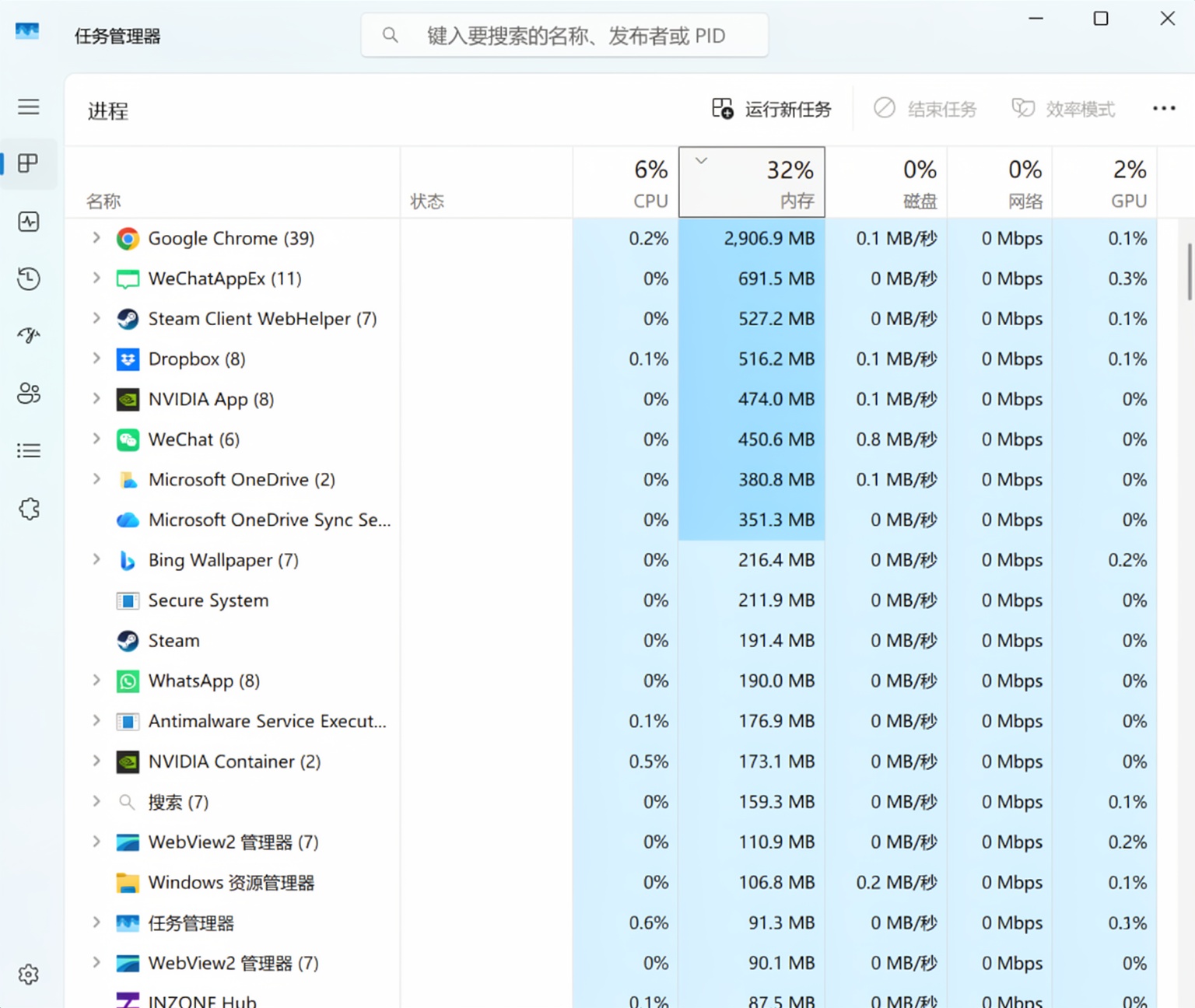Screen dimensions: 1195x1008
Task: Click the WhatsApp process icon
Action: (x=128, y=681)
